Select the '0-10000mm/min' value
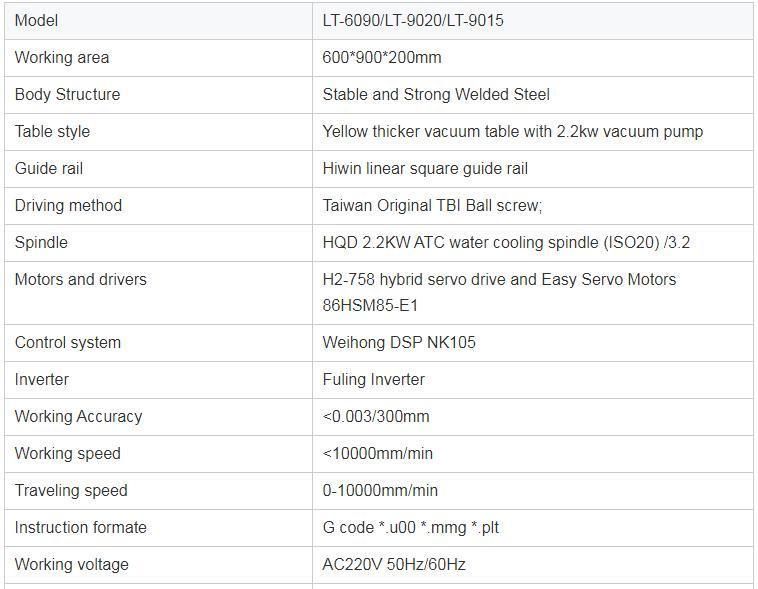This screenshot has height=589, width=758. point(380,490)
